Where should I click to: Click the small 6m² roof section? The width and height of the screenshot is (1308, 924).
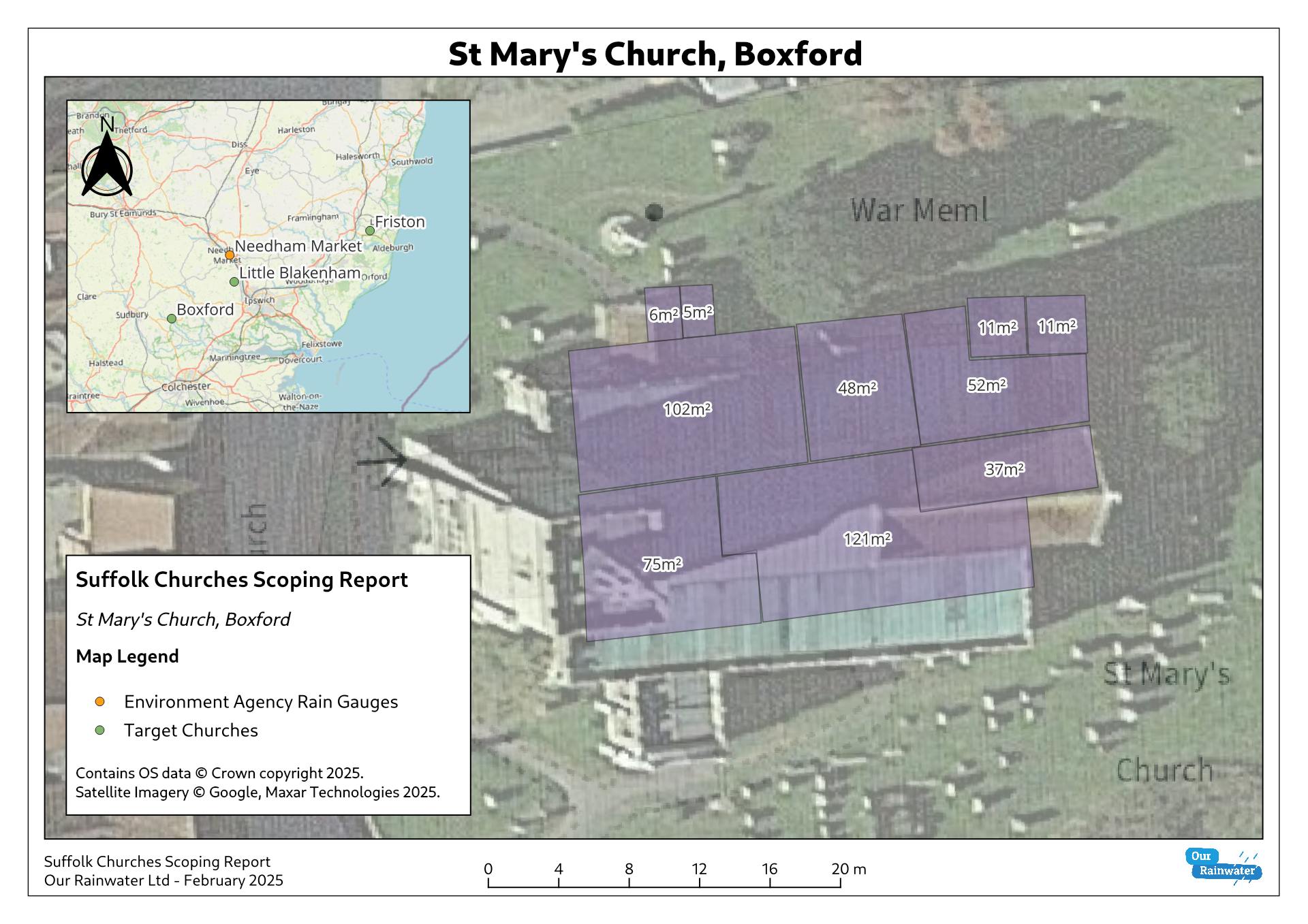point(662,315)
